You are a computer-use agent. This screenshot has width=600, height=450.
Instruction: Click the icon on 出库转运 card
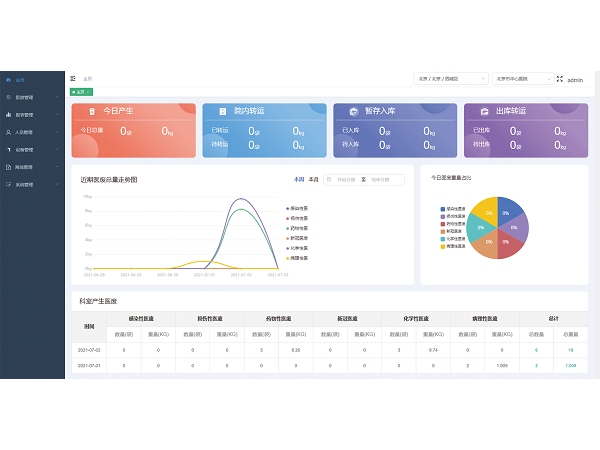[x=484, y=112]
